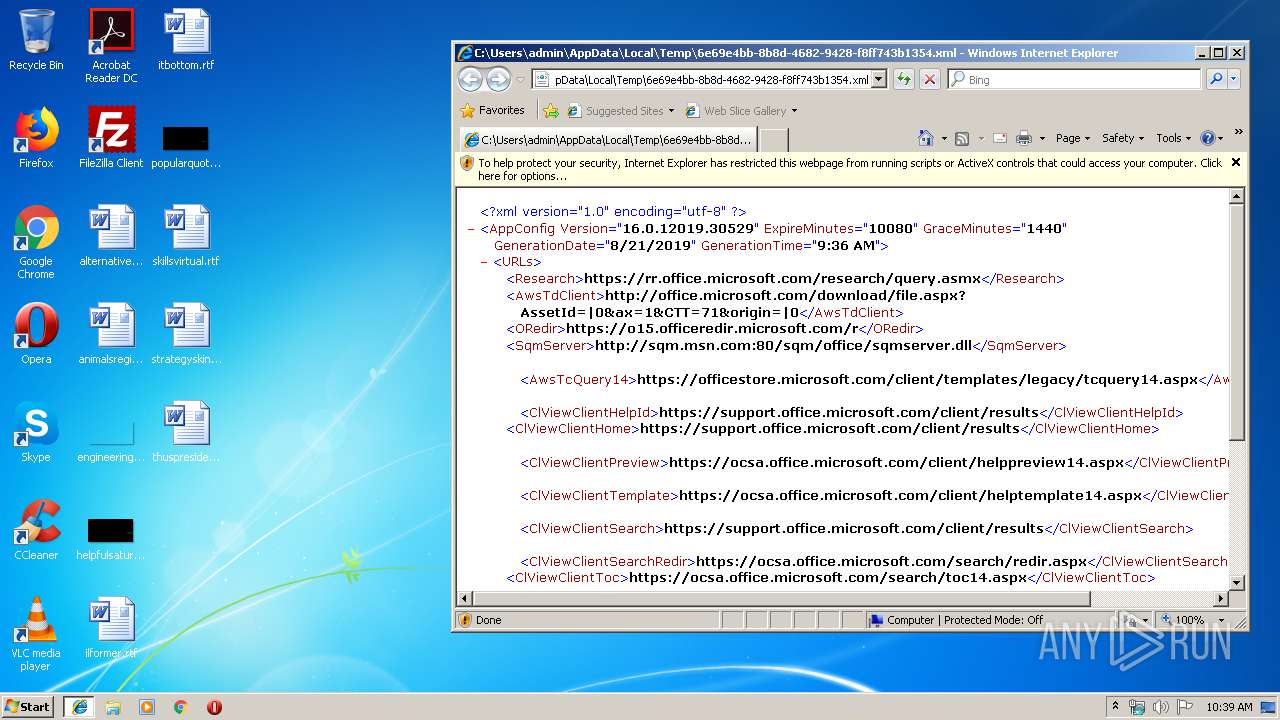
Task: Select the Acrobat Reader DC desktop icon
Action: pyautogui.click(x=111, y=46)
